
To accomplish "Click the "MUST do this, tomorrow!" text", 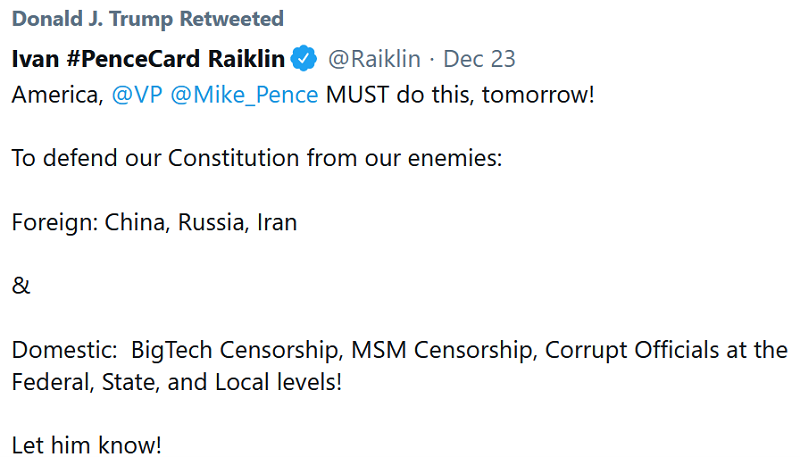I will [460, 96].
